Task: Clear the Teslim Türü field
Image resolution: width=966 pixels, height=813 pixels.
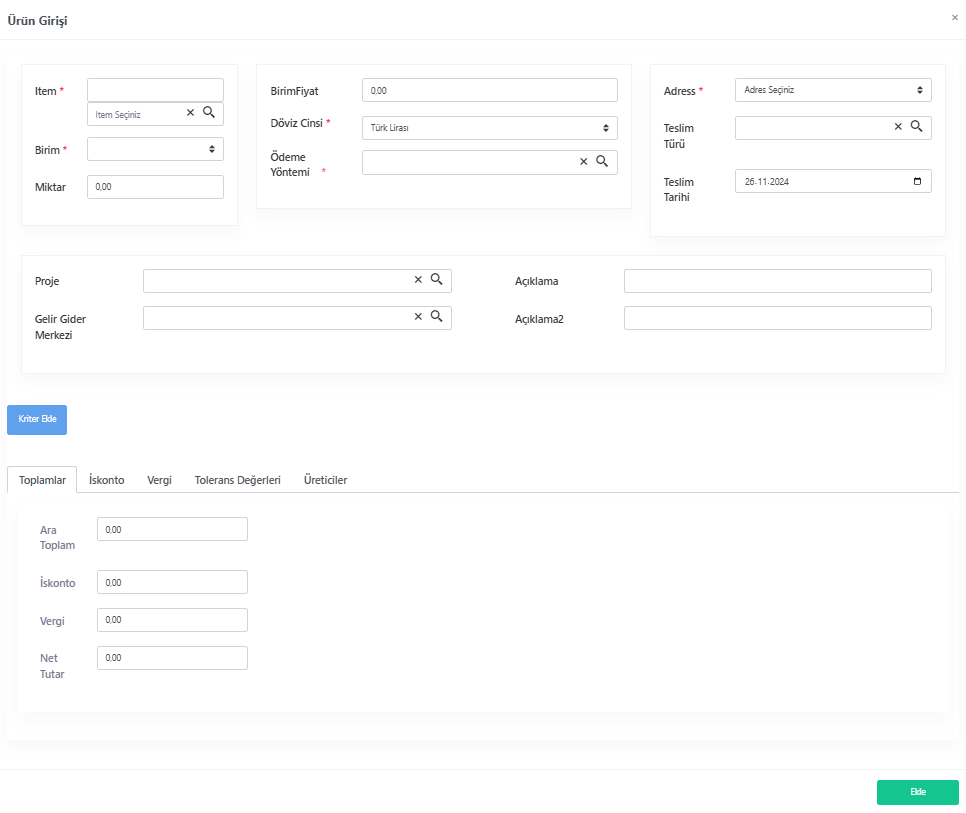Action: tap(898, 126)
